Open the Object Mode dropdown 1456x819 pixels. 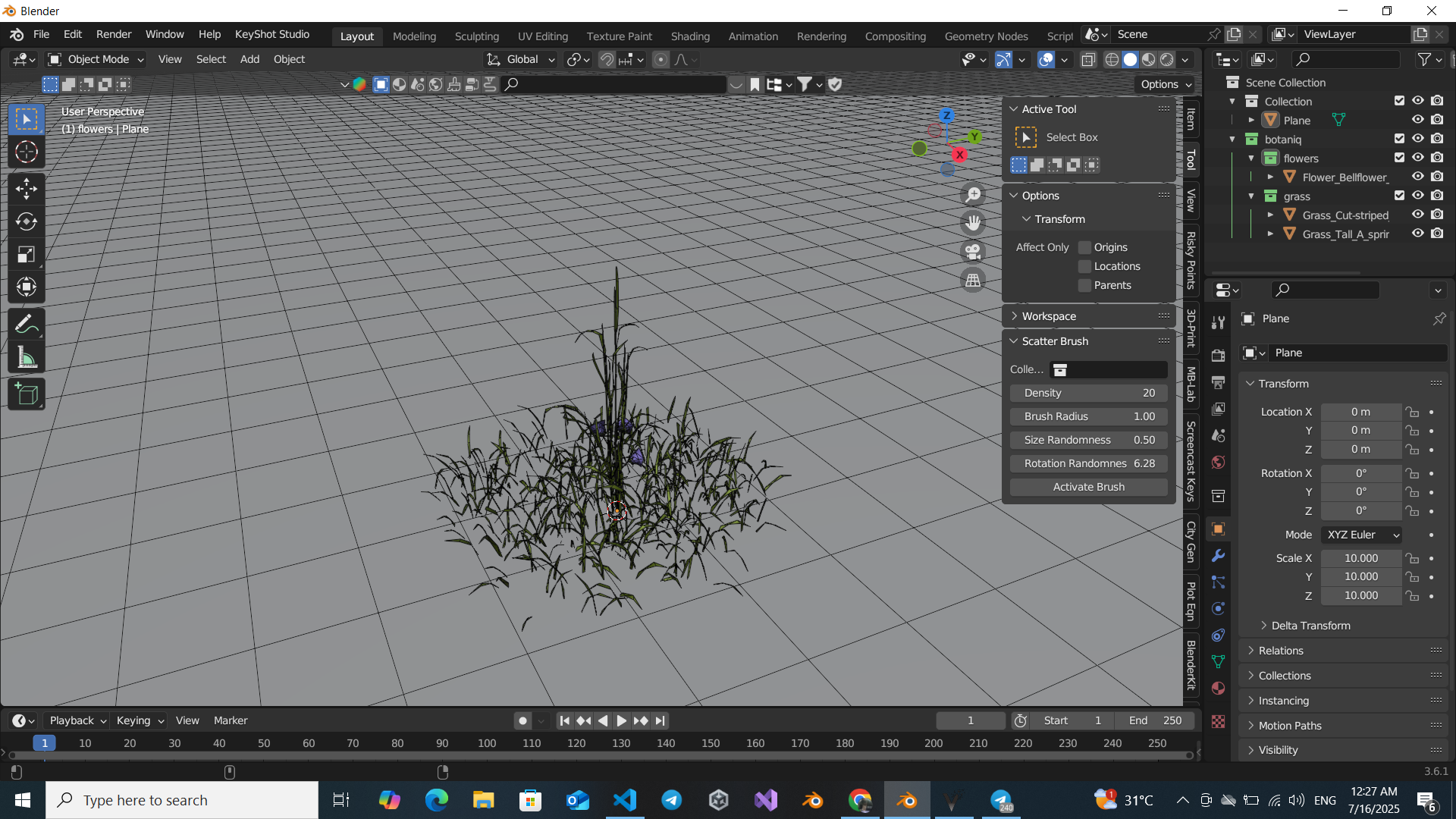point(96,59)
